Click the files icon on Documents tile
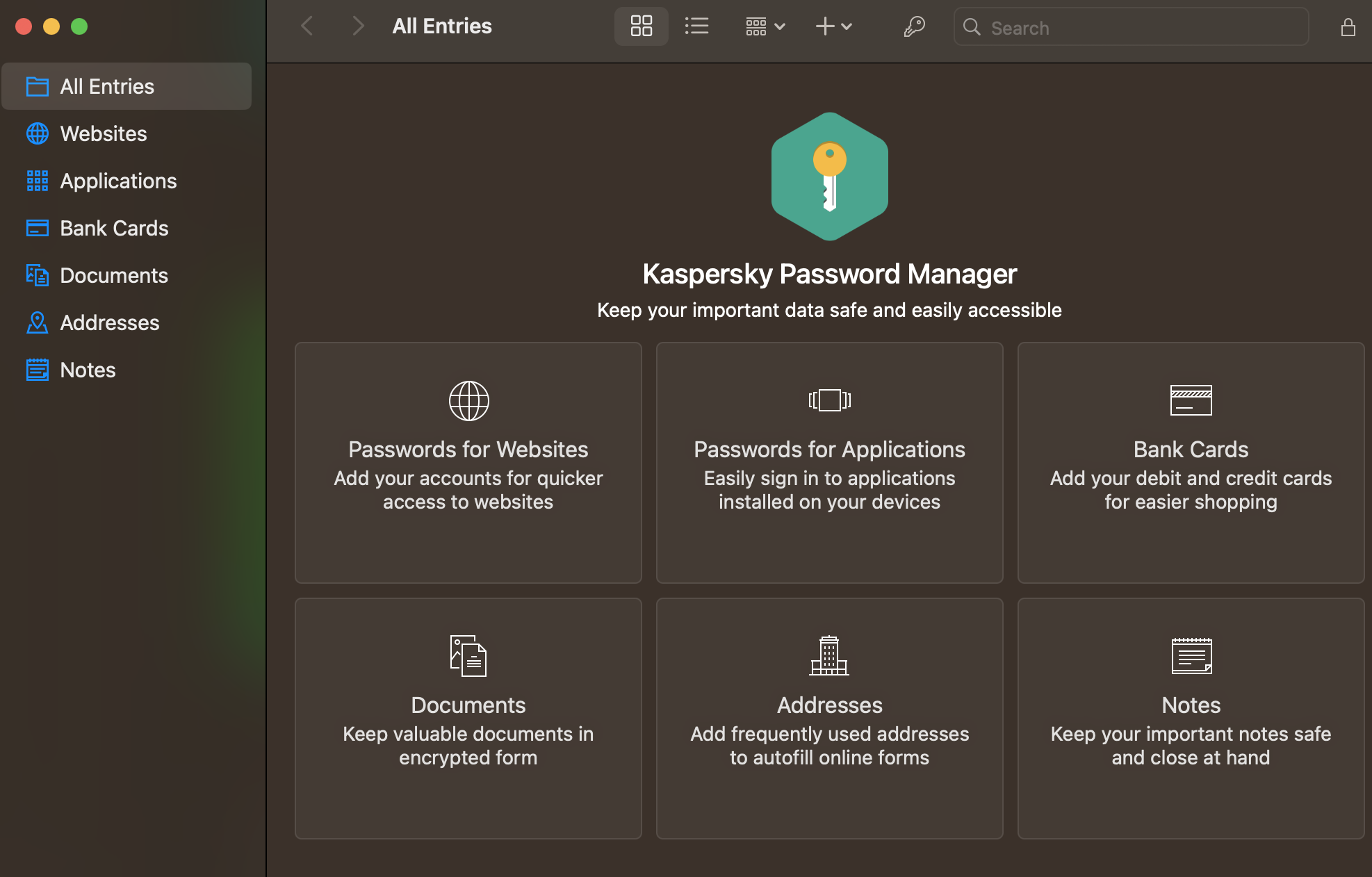Image resolution: width=1372 pixels, height=877 pixels. click(468, 656)
